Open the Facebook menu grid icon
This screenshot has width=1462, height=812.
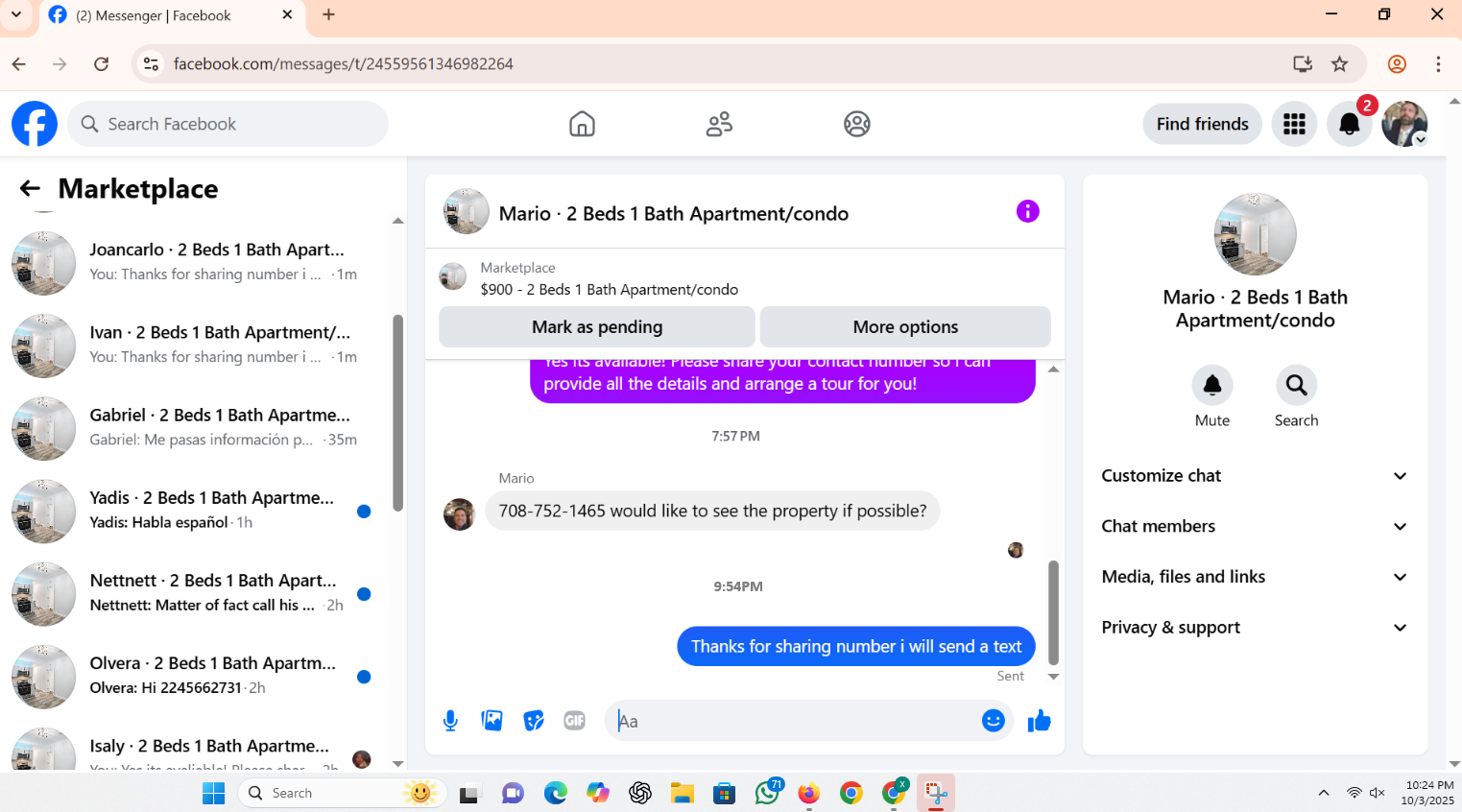1294,124
